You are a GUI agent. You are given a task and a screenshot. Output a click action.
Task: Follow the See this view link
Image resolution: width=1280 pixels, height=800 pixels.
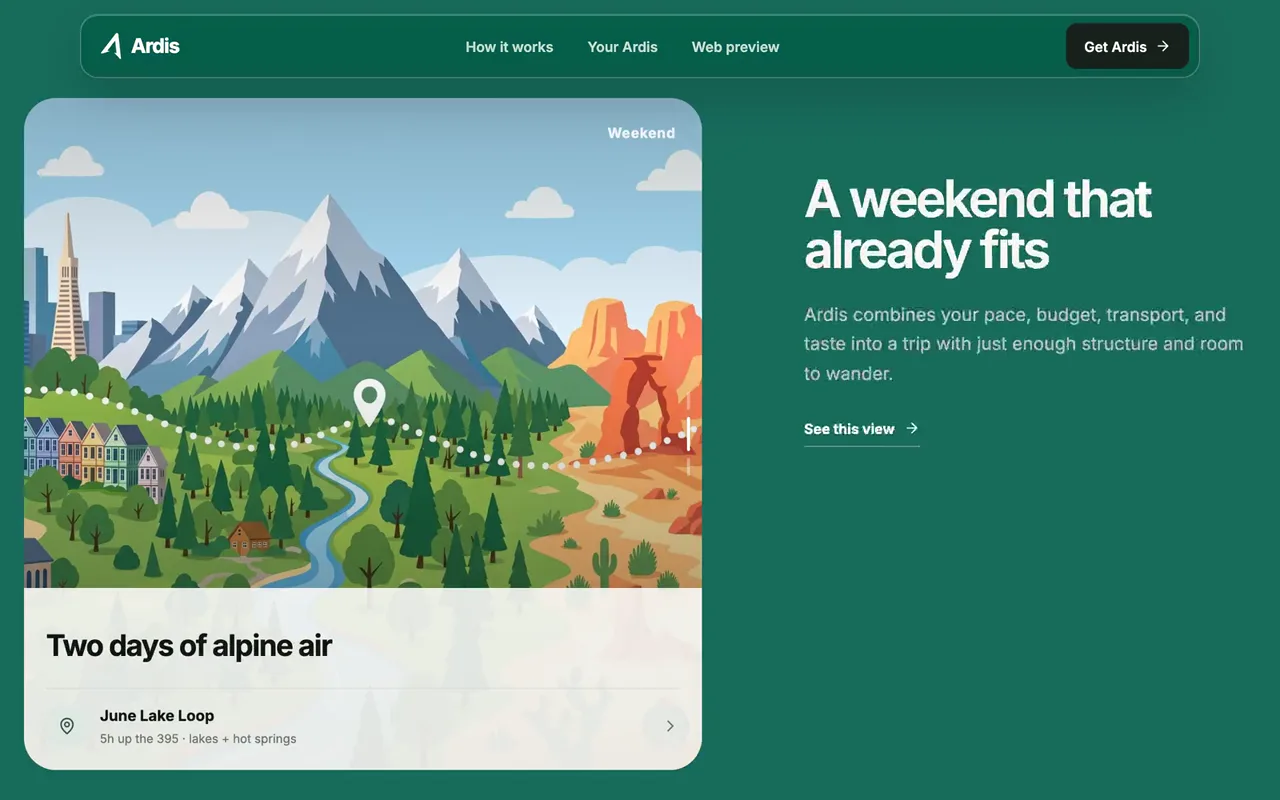tap(861, 429)
